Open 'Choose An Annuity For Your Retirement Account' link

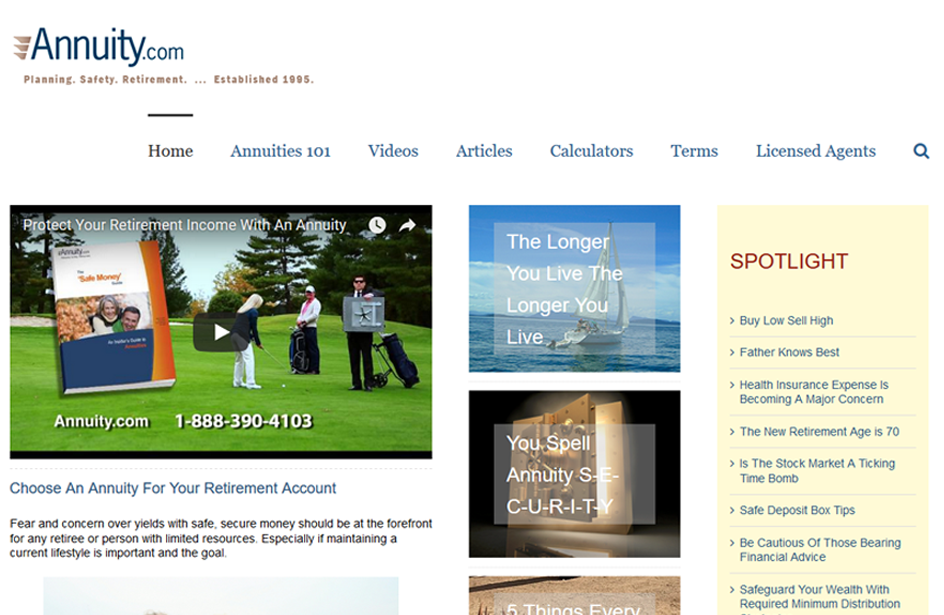click(x=173, y=488)
